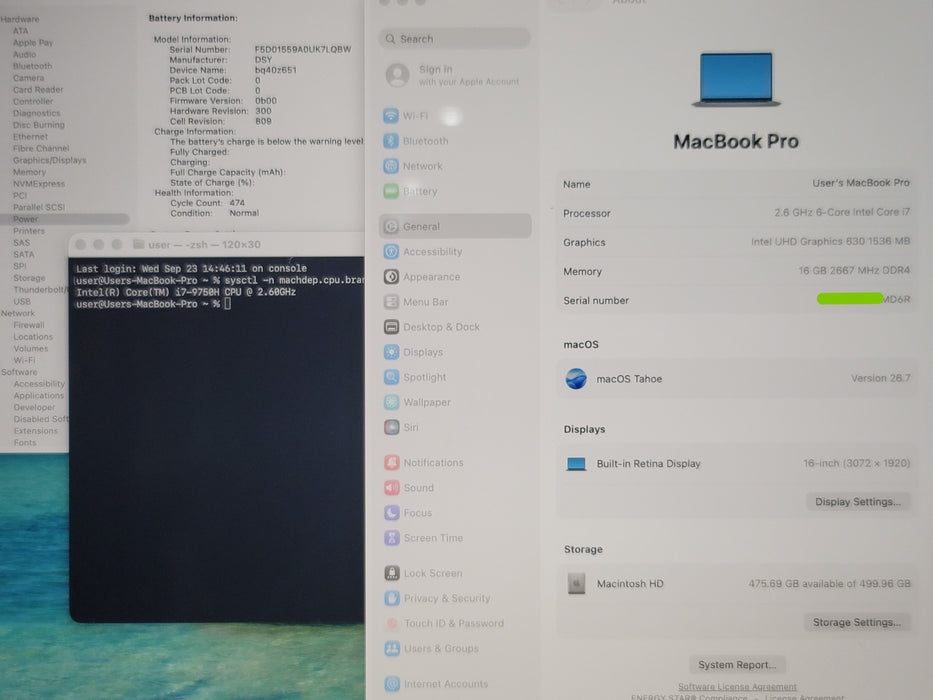Select Bluetooth in System Information Hardware list
Screen dimensions: 933x700
33,66
